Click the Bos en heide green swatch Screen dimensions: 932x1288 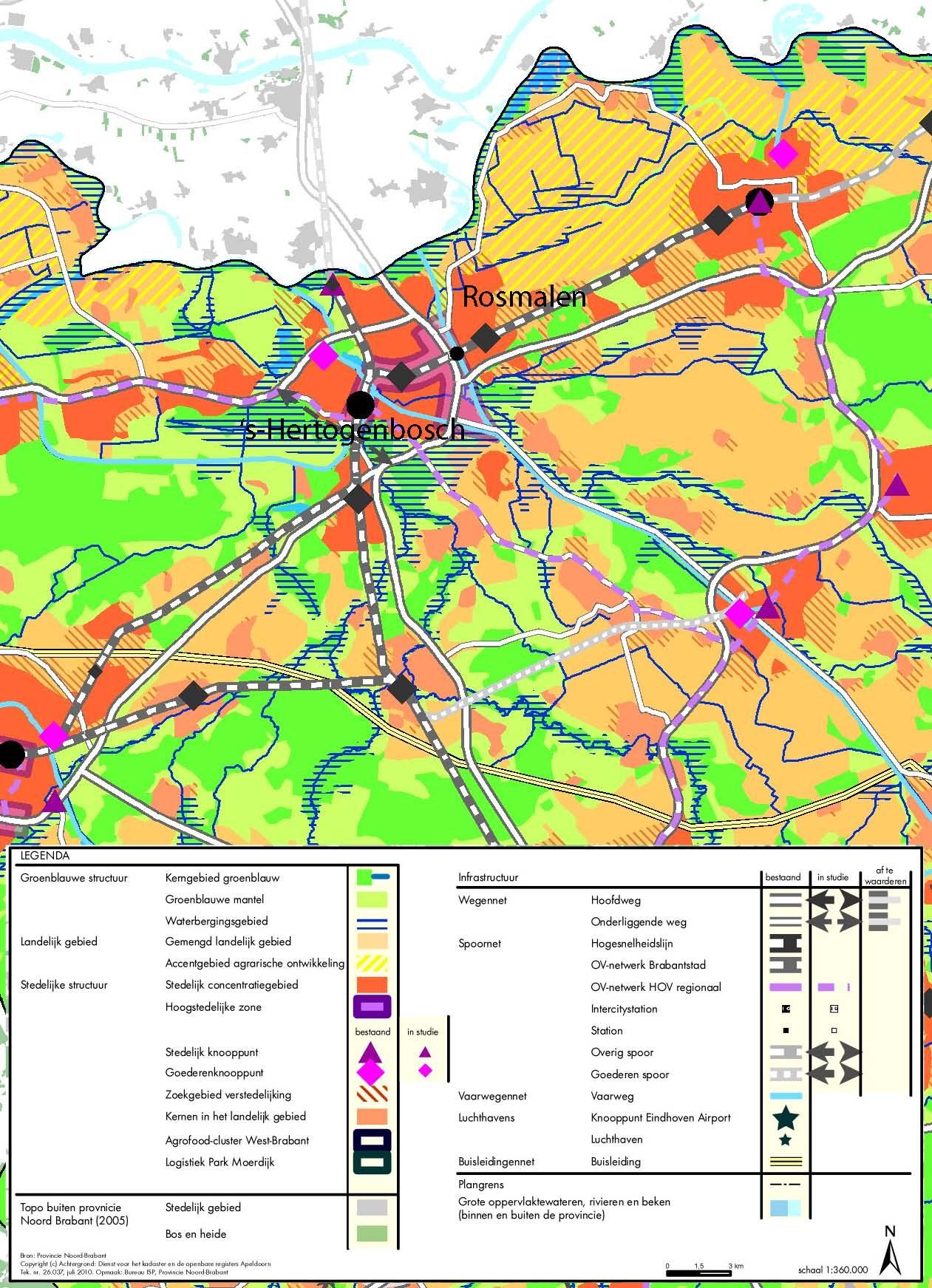(x=373, y=1233)
